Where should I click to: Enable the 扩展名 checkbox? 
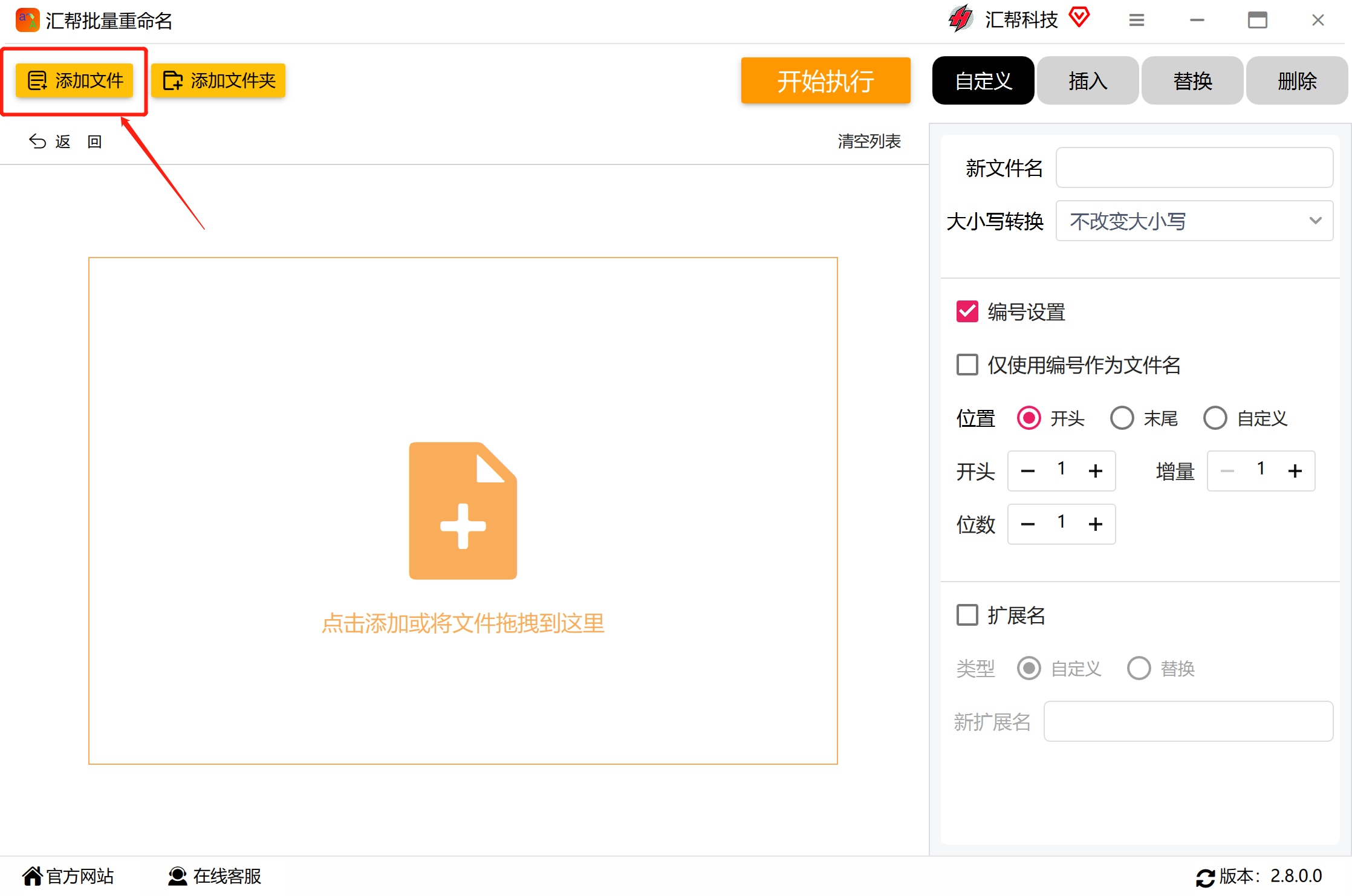[967, 614]
